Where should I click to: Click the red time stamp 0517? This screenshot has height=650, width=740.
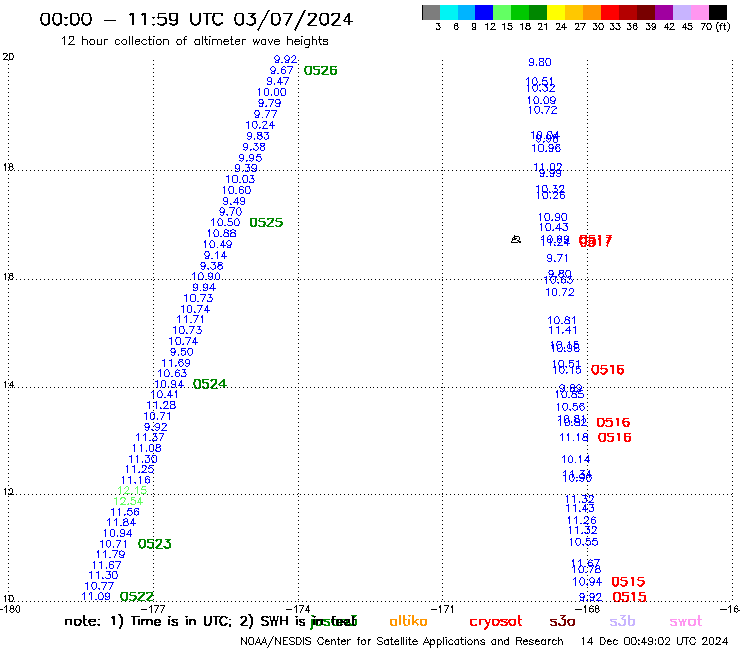pos(596,241)
